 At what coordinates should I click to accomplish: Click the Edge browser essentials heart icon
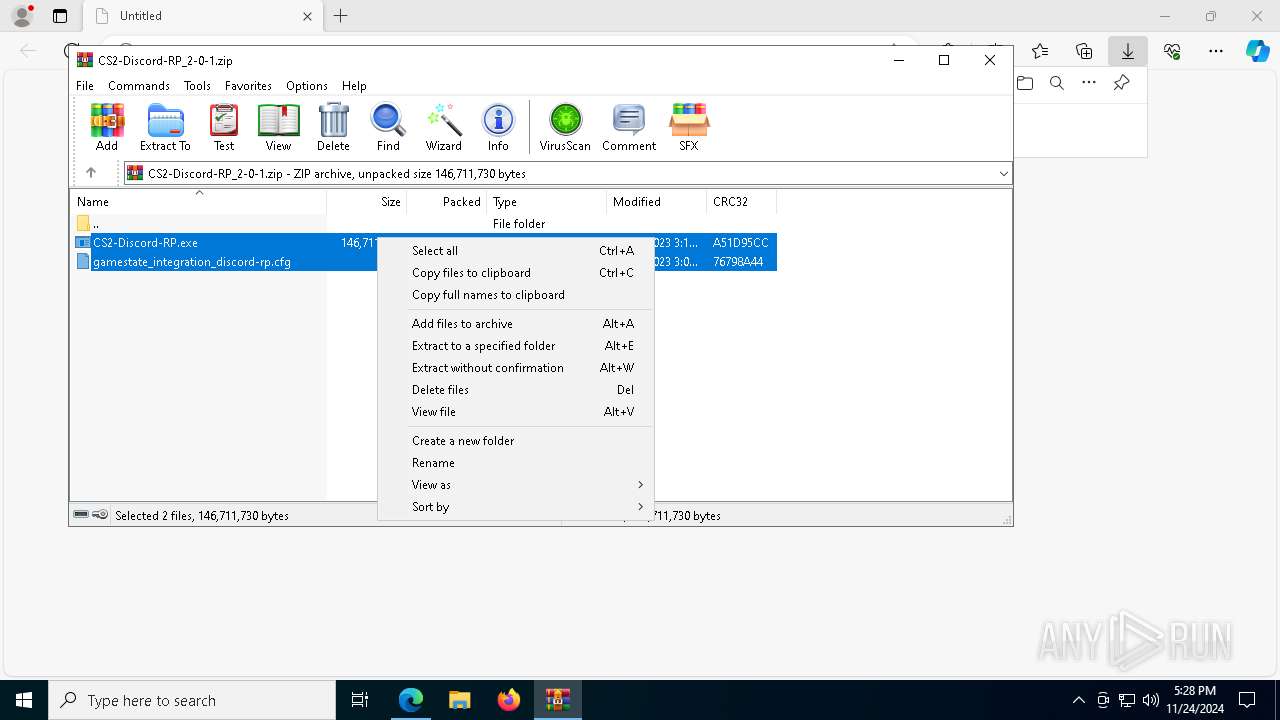coord(1172,51)
